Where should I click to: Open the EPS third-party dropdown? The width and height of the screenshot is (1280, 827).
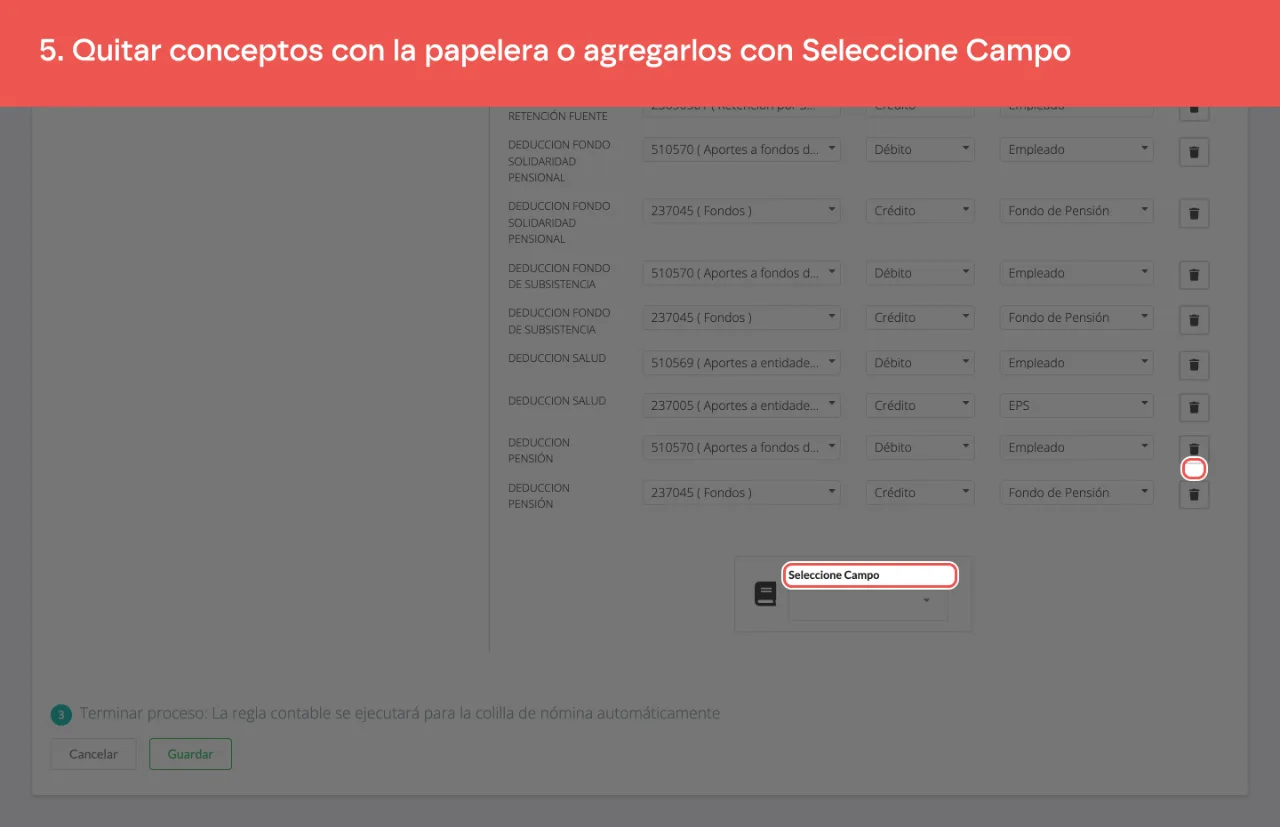pyautogui.click(x=1076, y=406)
